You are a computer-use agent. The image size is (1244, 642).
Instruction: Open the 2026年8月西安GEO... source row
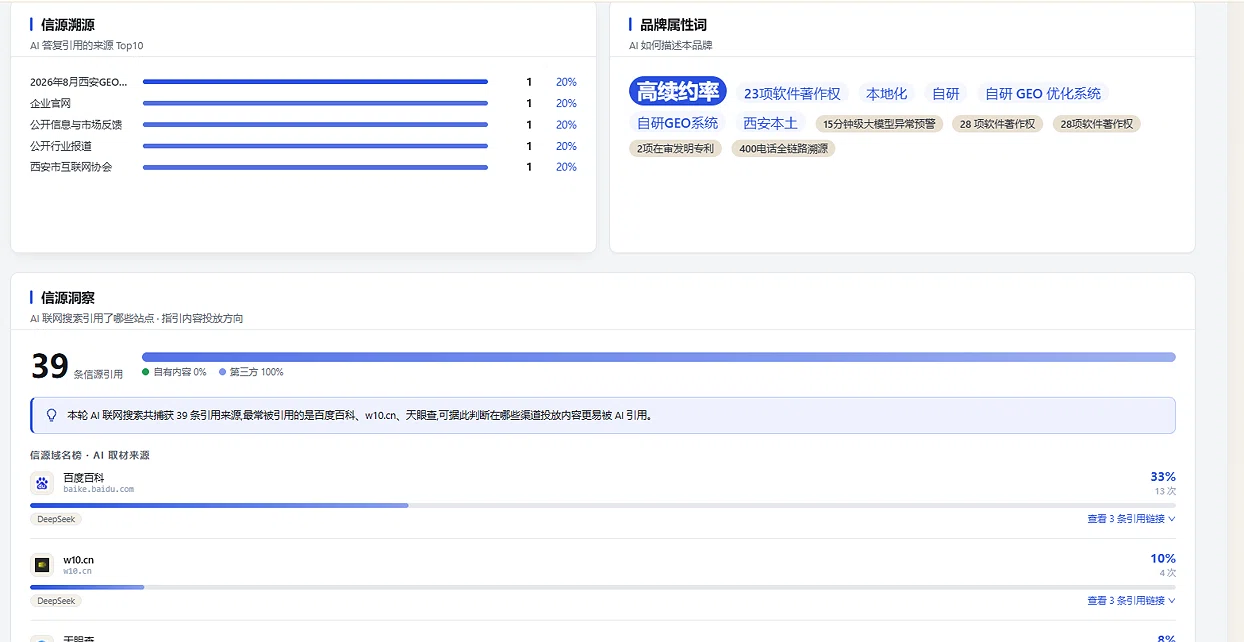(x=303, y=82)
